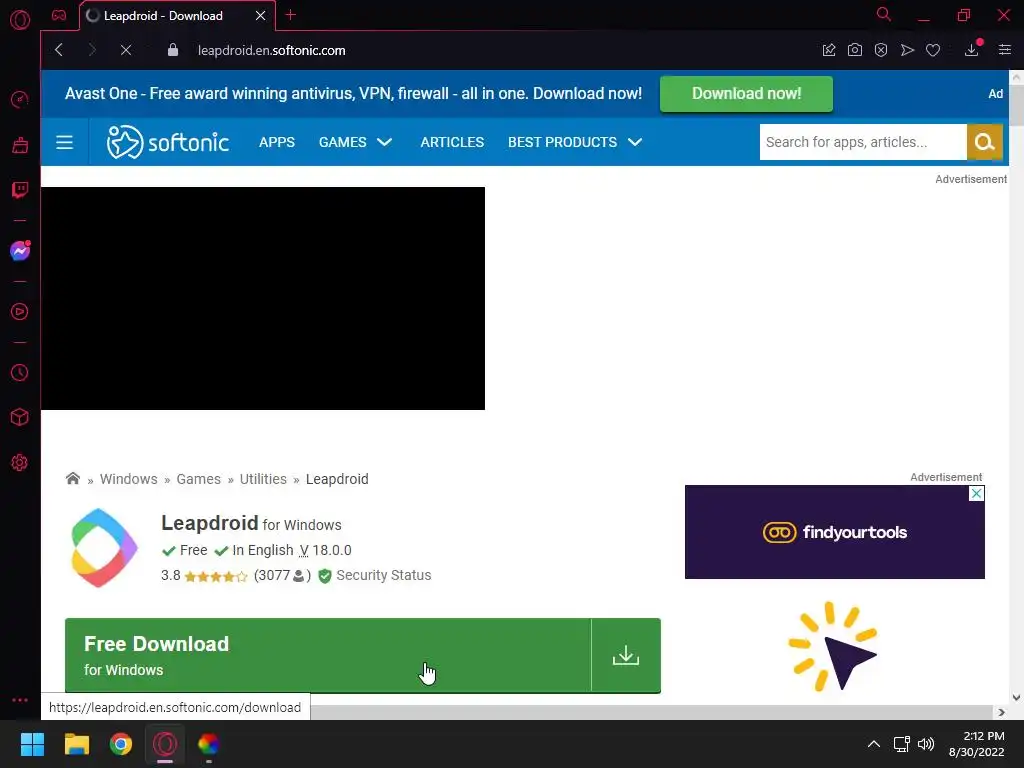Open the Games breadcrumb link

[199, 479]
